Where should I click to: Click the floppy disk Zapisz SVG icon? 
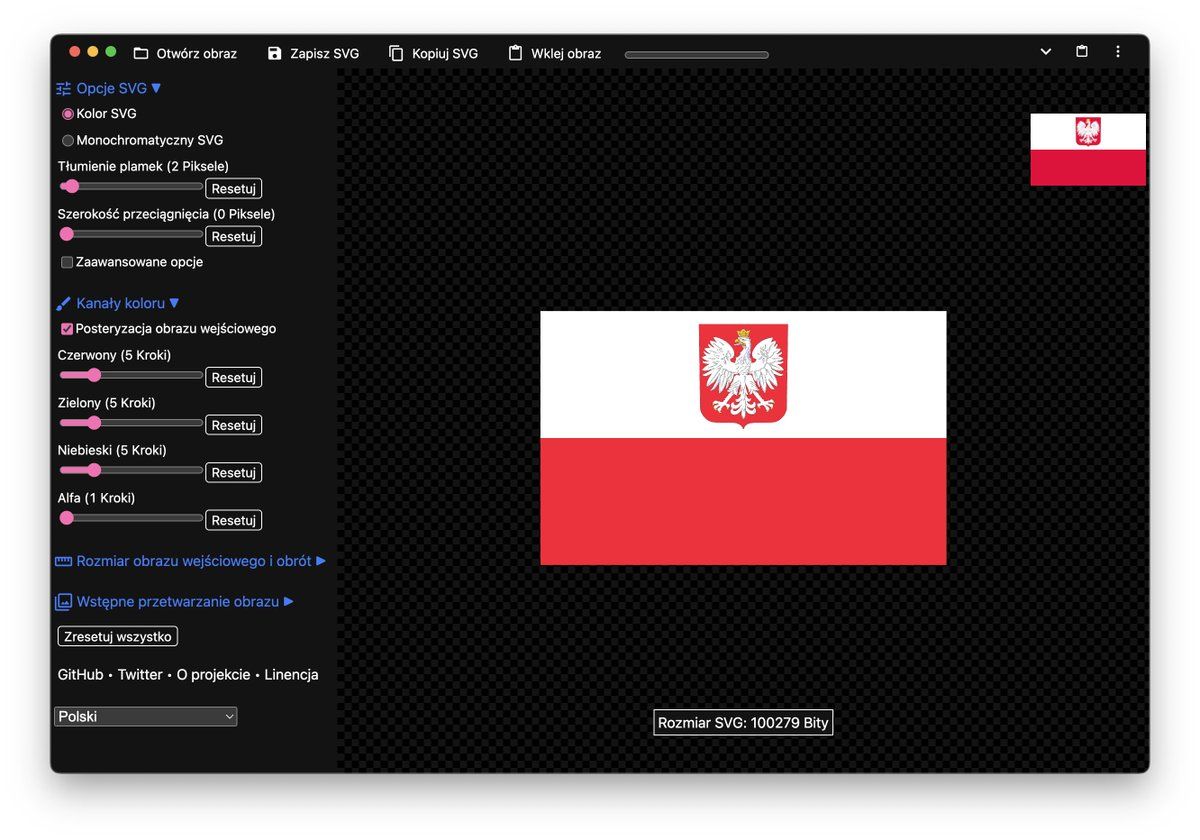pos(275,53)
